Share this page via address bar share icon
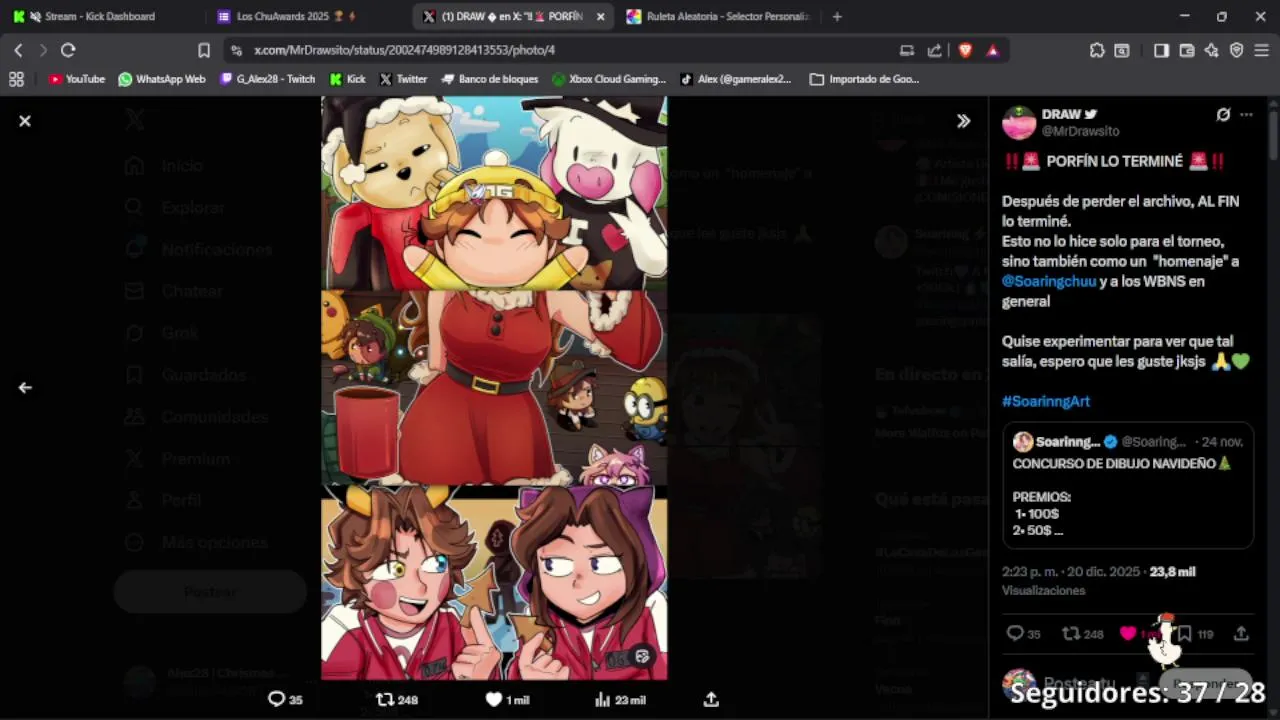The image size is (1280, 720). [x=934, y=50]
